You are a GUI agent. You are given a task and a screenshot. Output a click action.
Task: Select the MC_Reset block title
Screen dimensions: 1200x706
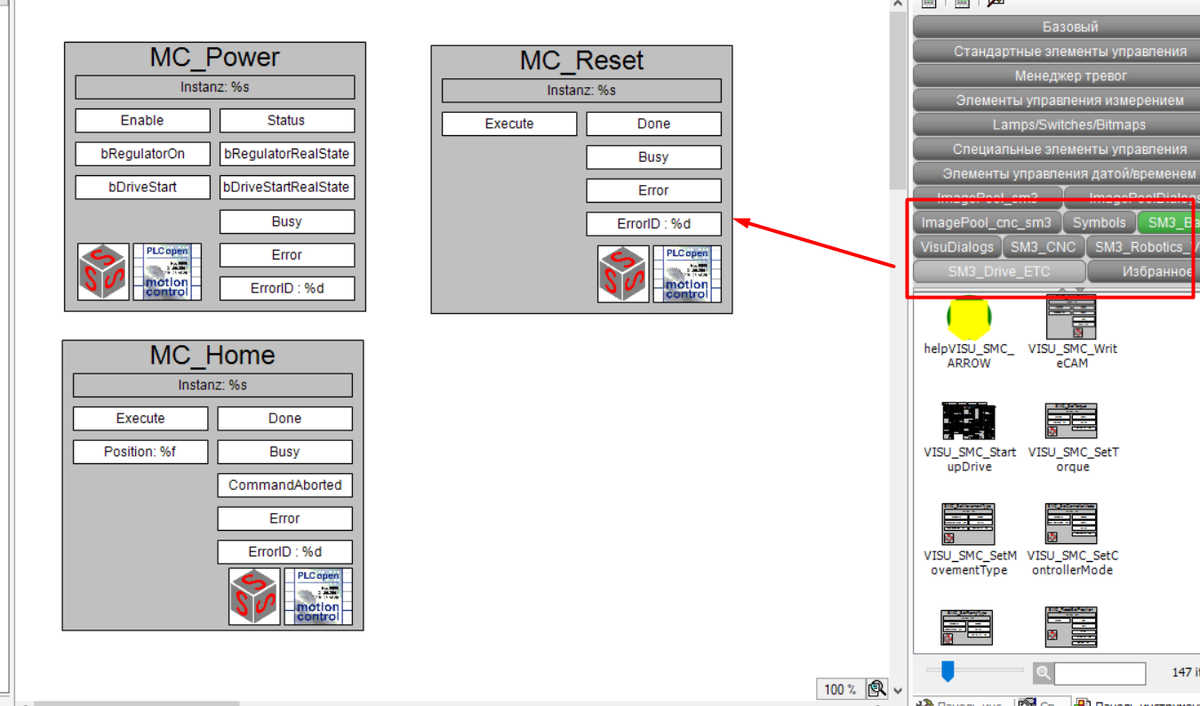[582, 61]
